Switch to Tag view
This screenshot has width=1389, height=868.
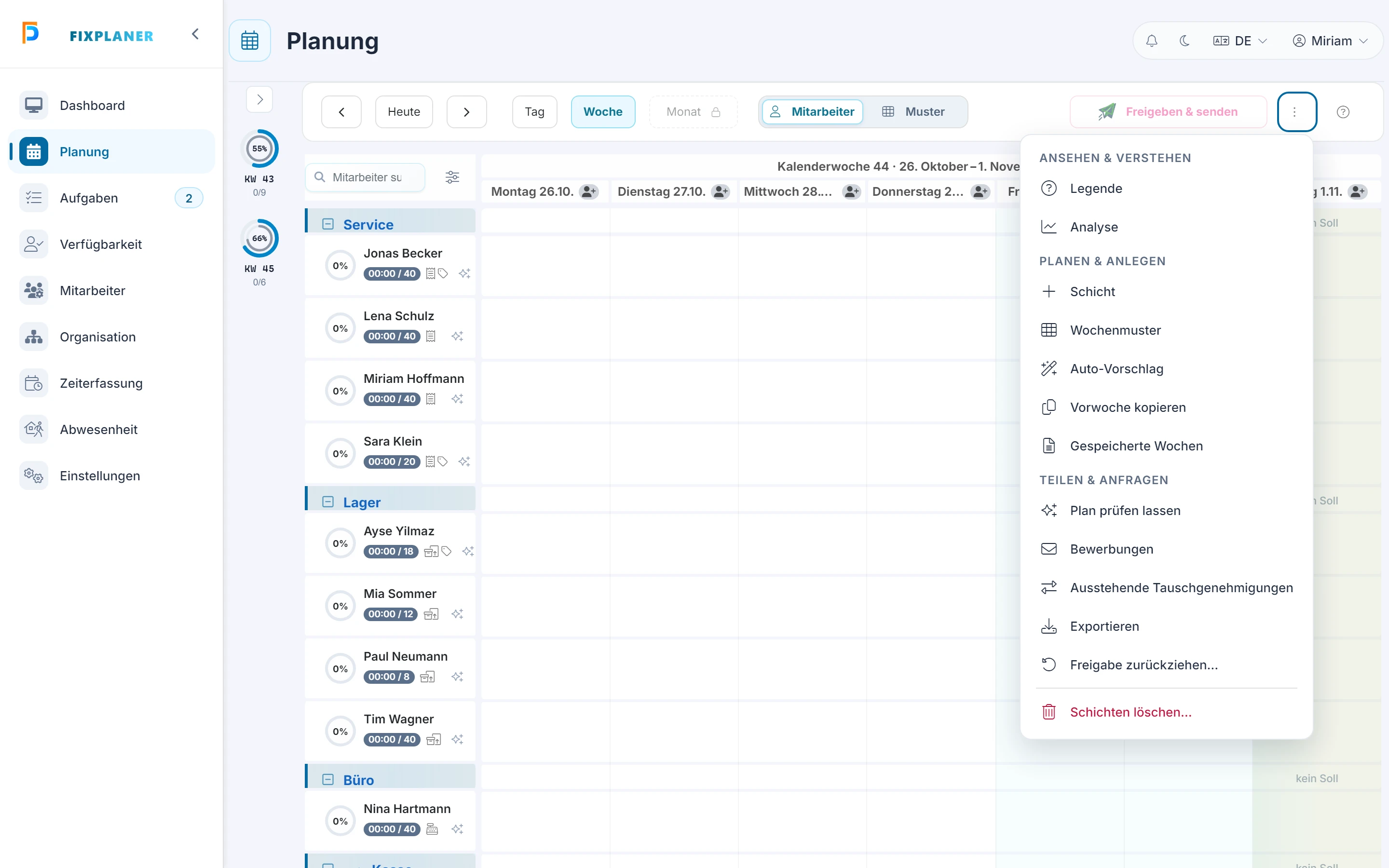pos(534,112)
